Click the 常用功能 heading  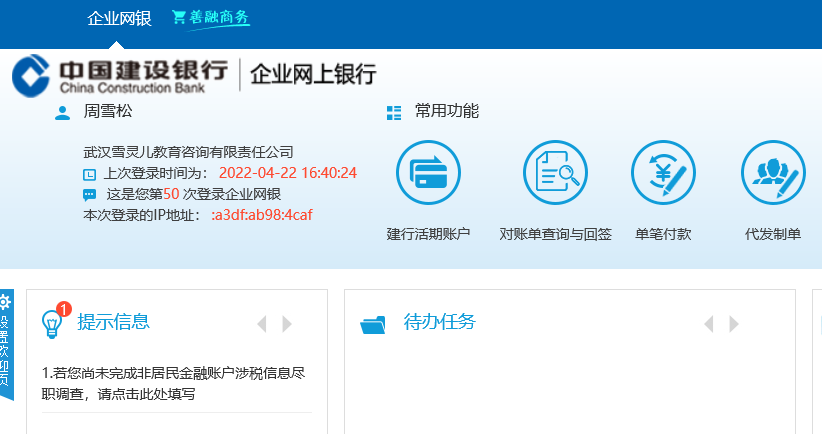pyautogui.click(x=447, y=111)
